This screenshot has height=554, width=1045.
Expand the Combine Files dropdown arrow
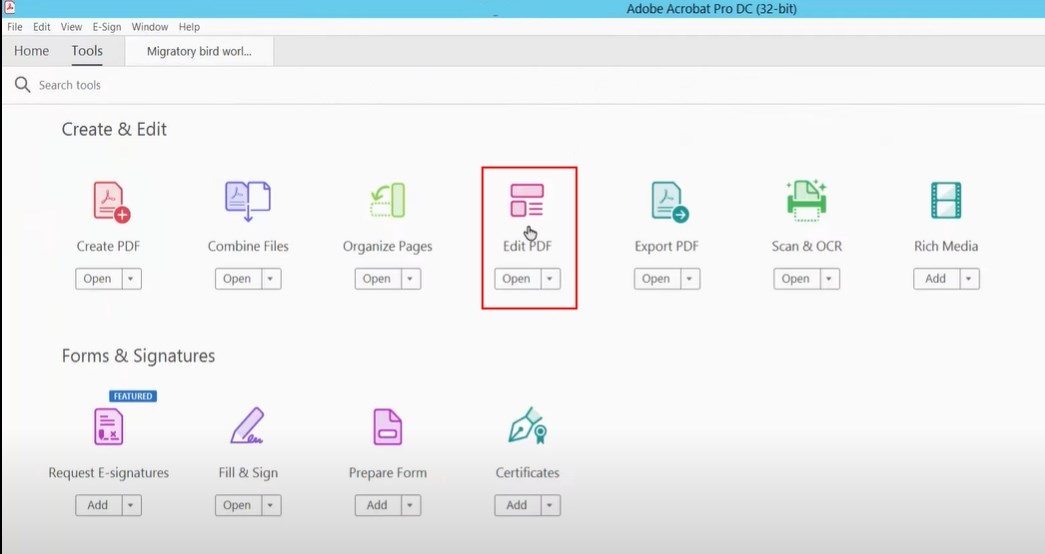coord(271,279)
